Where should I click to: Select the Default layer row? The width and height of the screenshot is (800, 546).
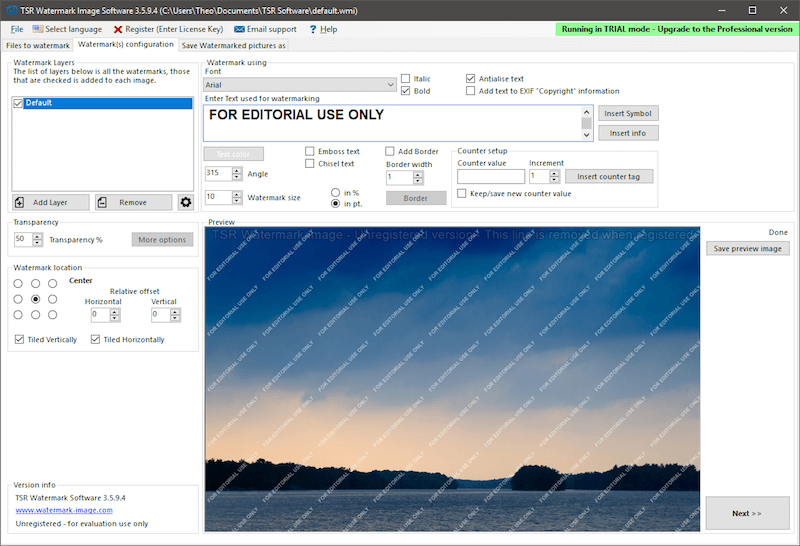coord(108,103)
